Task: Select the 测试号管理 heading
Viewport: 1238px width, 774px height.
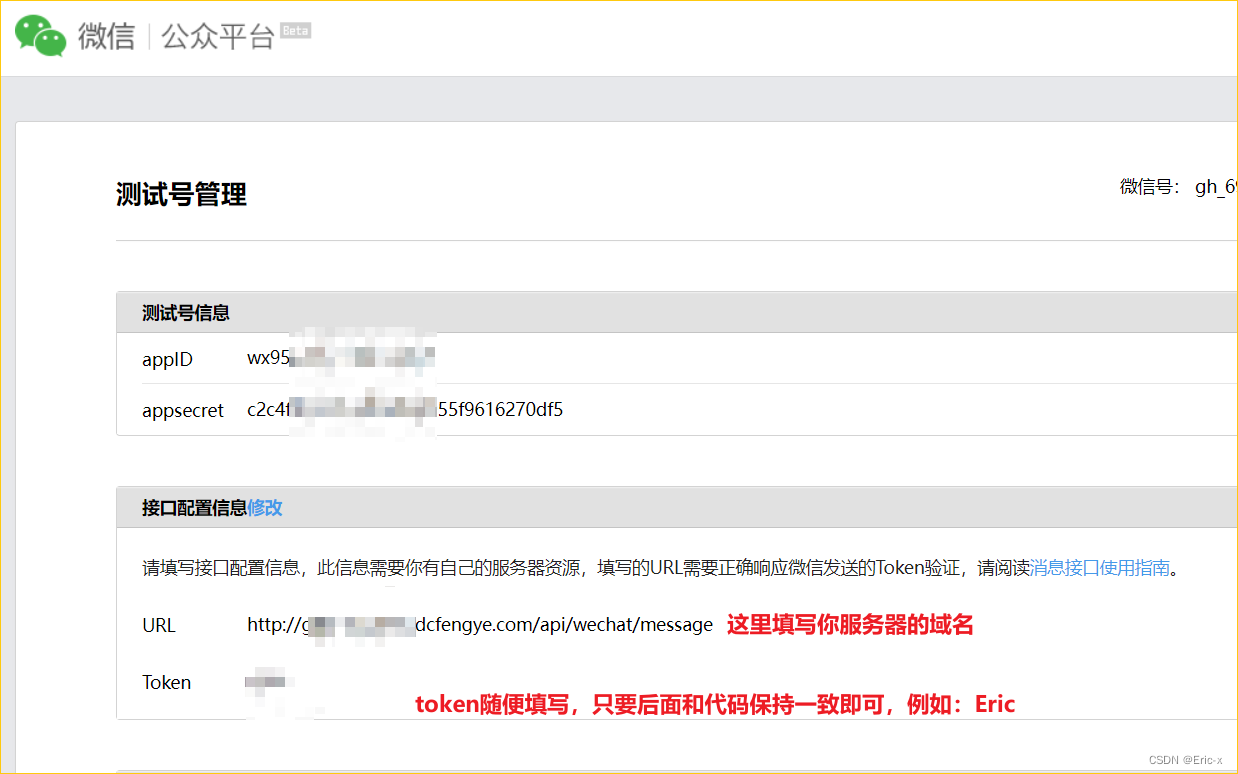Action: pyautogui.click(x=181, y=194)
